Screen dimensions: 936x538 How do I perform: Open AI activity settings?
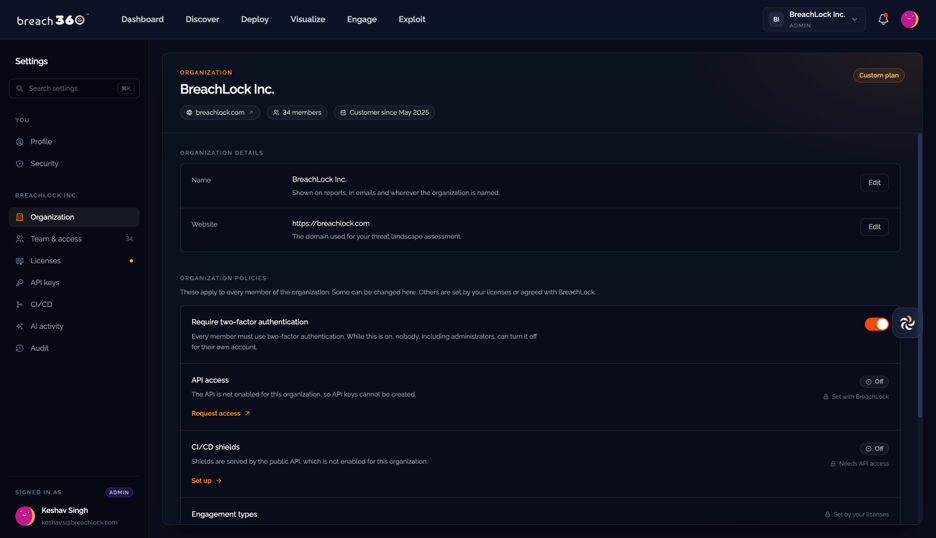(74, 326)
